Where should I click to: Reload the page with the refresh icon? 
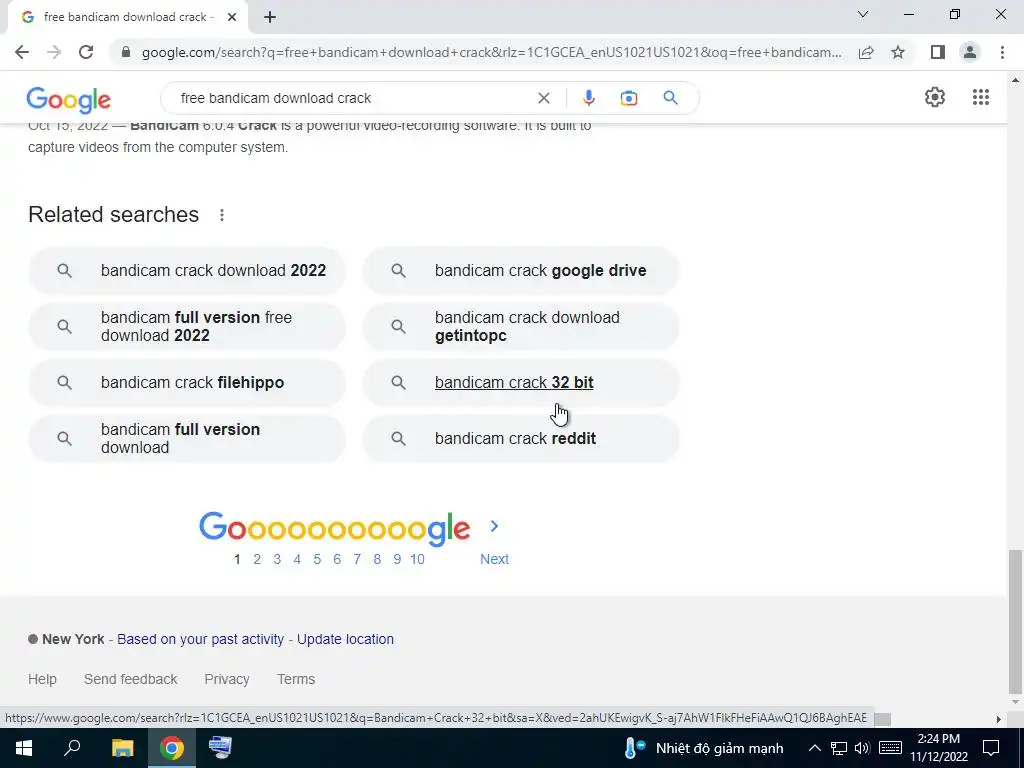[x=86, y=52]
